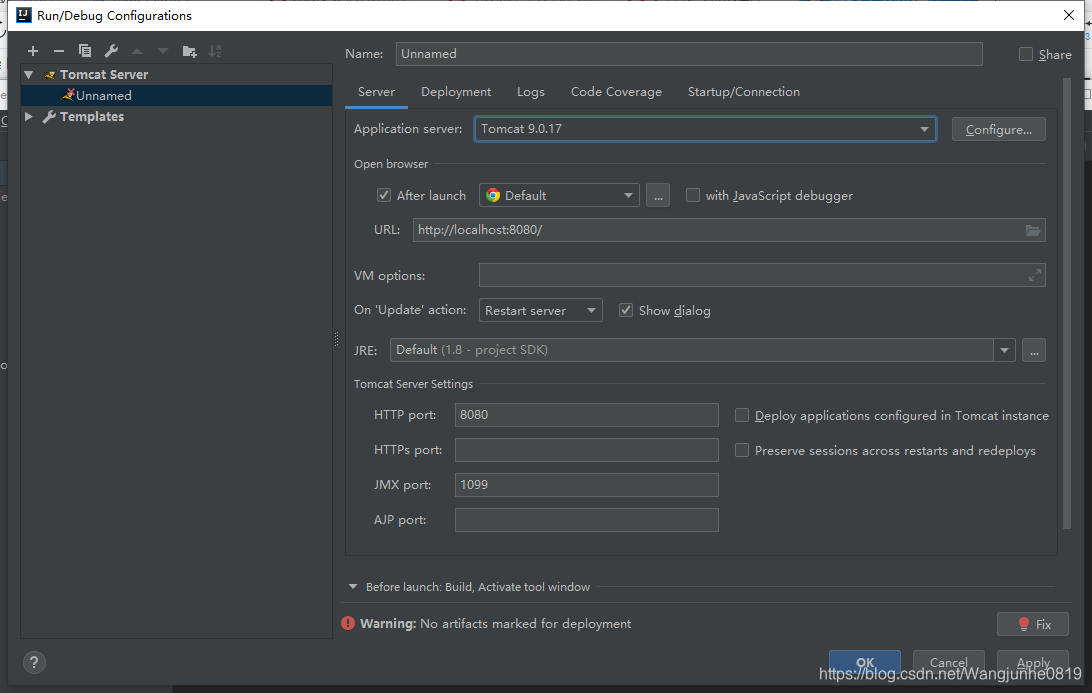Click the Name input field
Image resolution: width=1092 pixels, height=693 pixels.
pos(689,54)
